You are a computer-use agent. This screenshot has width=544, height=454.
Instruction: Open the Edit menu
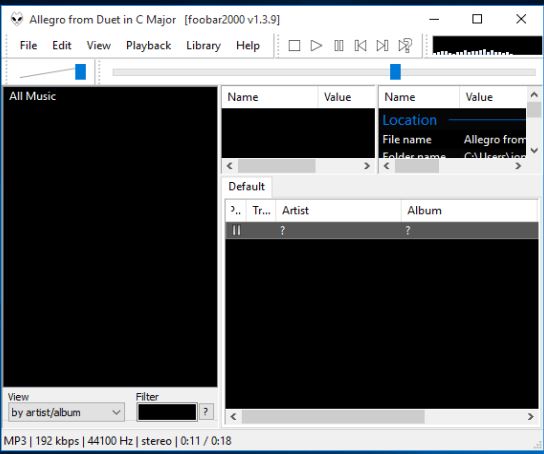pyautogui.click(x=62, y=45)
